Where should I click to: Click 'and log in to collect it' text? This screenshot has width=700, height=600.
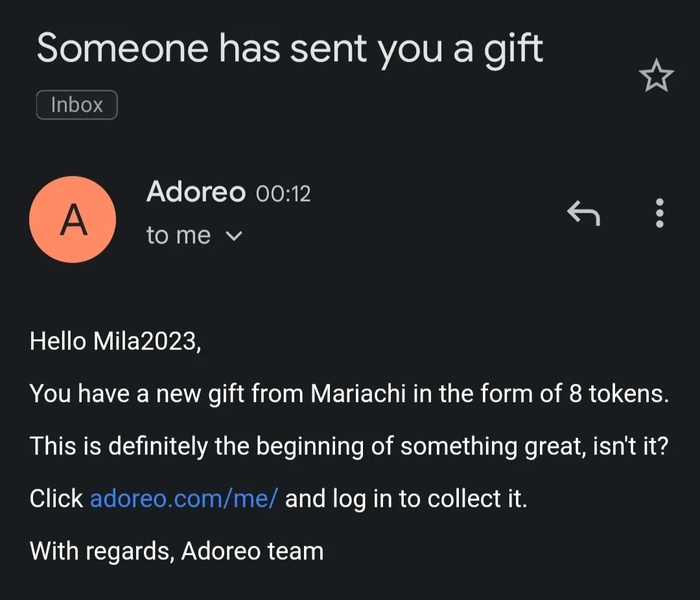406,498
